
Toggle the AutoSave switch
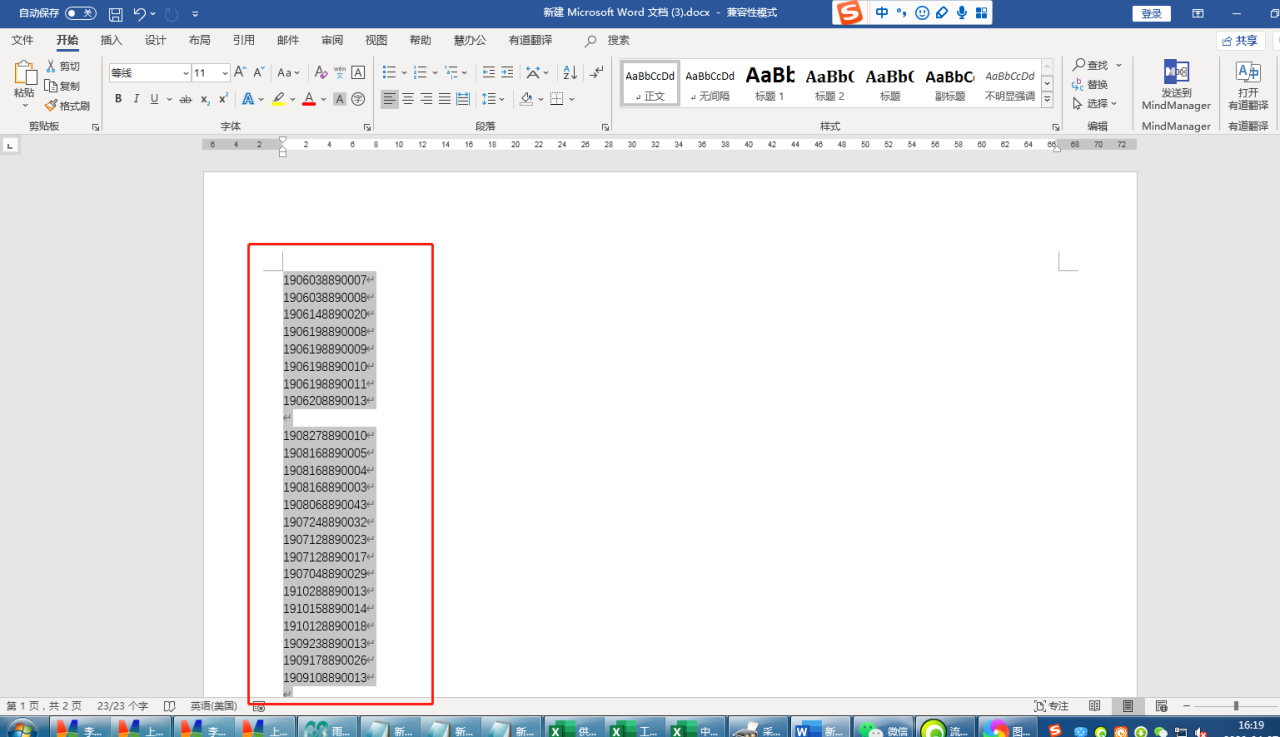[x=81, y=13]
